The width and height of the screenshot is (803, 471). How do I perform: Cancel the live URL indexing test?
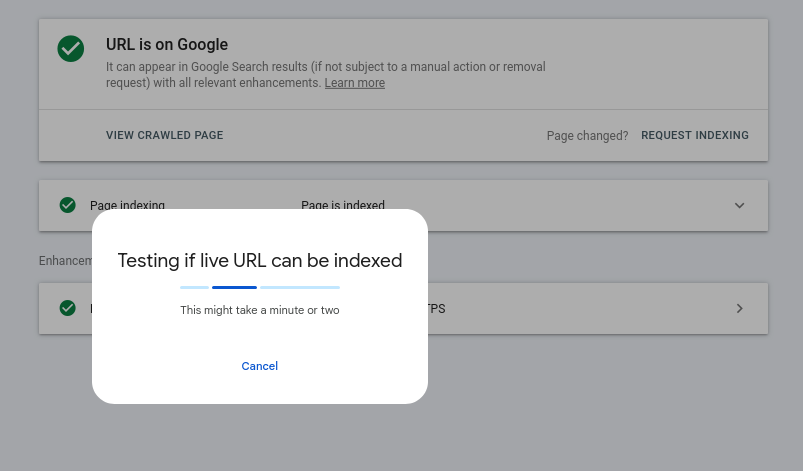click(260, 366)
